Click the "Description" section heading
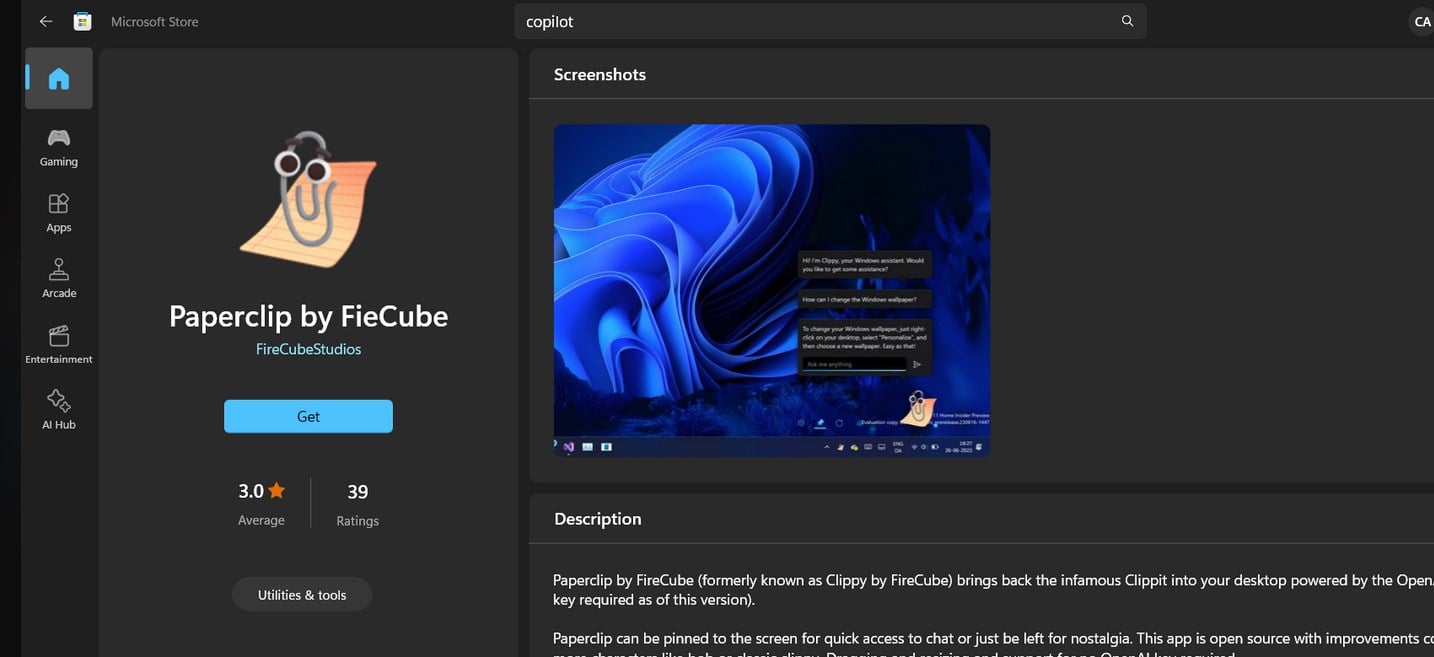This screenshot has width=1434, height=657. point(598,519)
